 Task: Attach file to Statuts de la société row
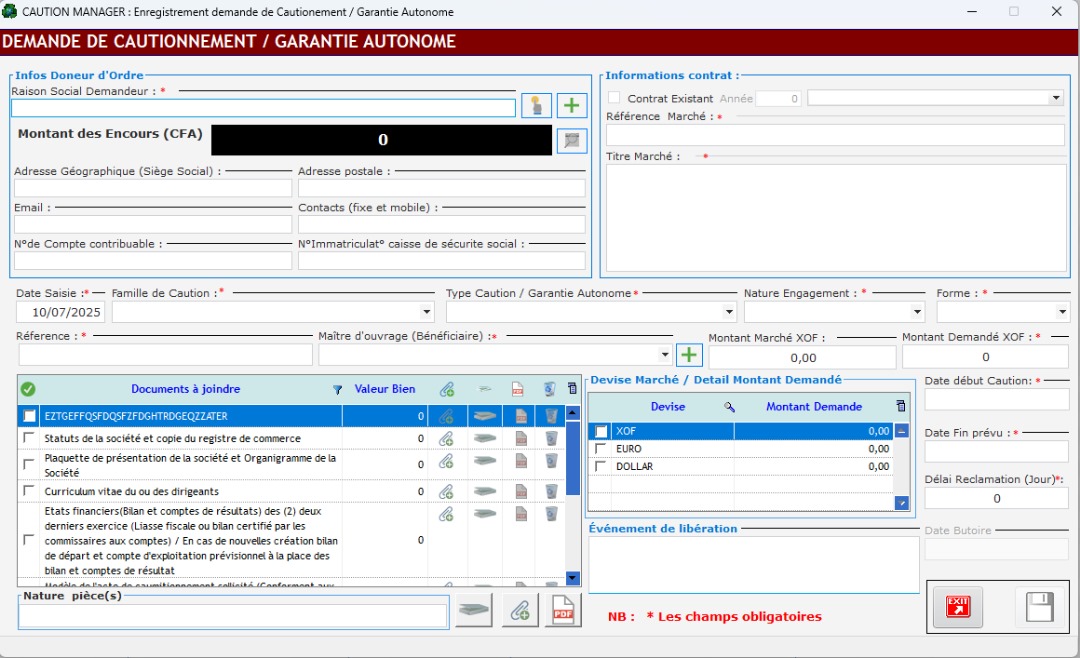[x=446, y=438]
